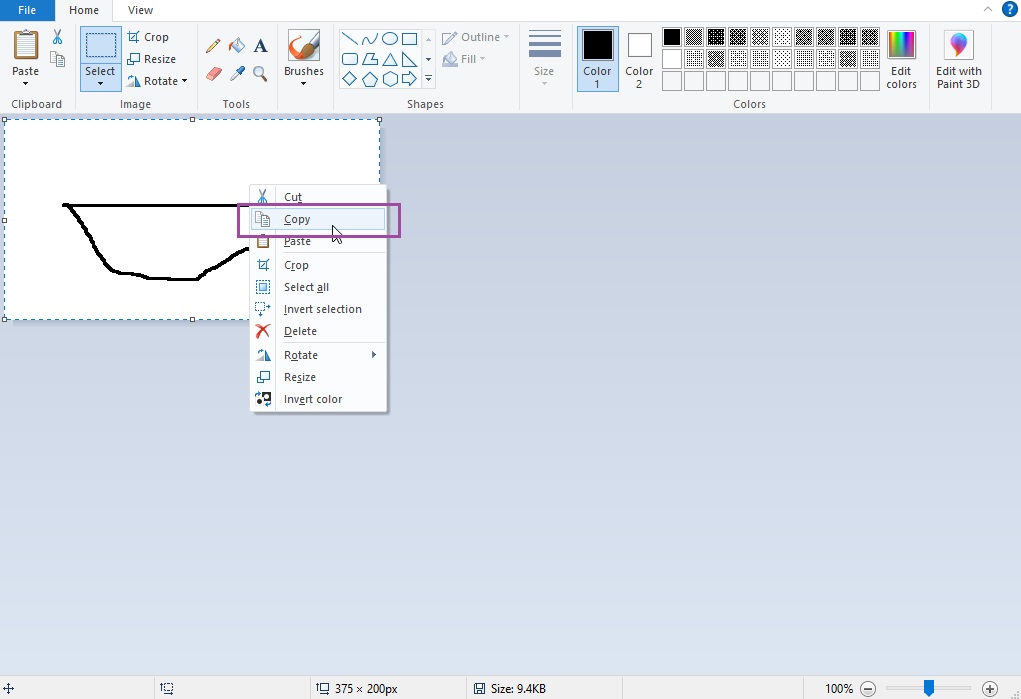Click Select all in the context menu
Screen dimensions: 1021x699
click(306, 287)
